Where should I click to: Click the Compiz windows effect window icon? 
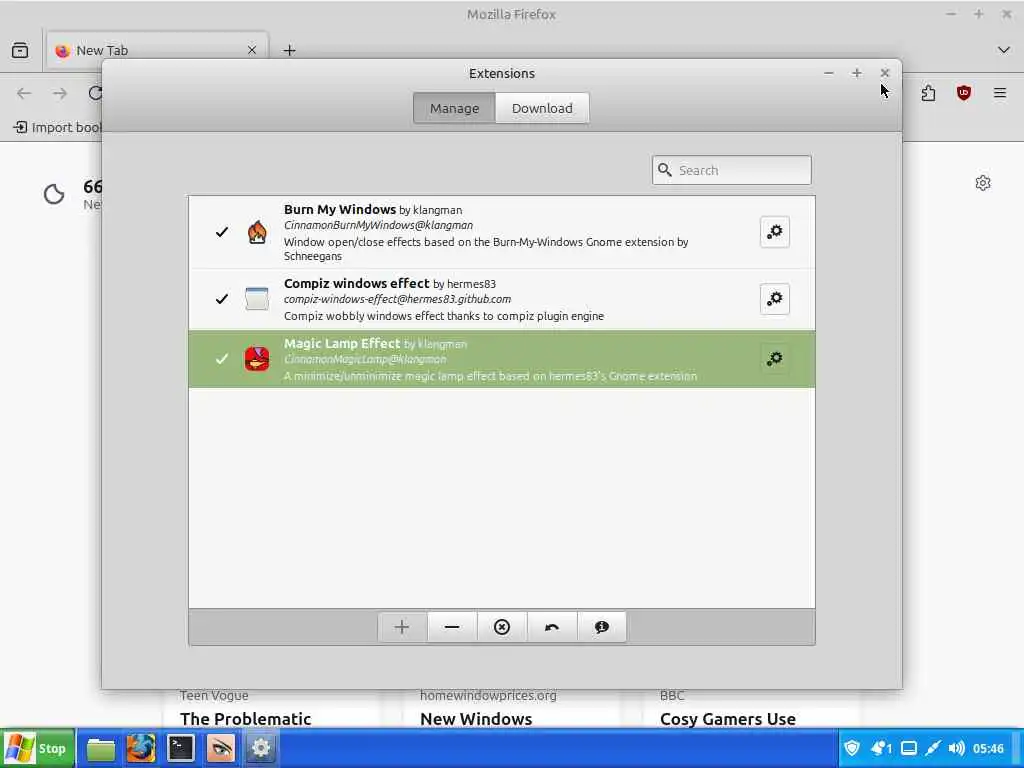click(257, 298)
